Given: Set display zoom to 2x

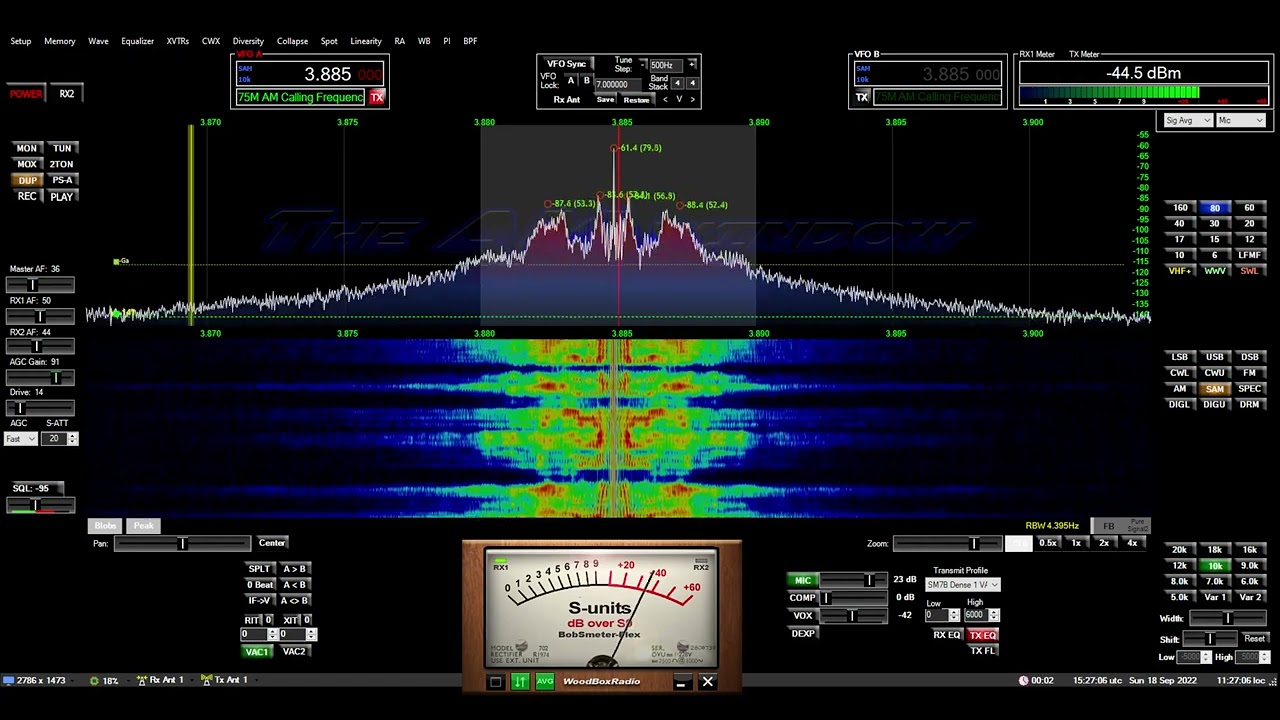Looking at the screenshot, I should [x=1104, y=544].
